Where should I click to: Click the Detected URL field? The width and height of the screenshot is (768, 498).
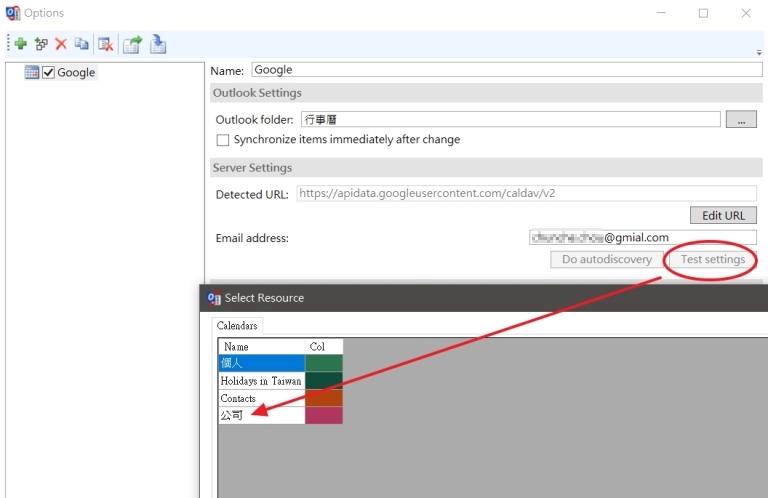(526, 193)
